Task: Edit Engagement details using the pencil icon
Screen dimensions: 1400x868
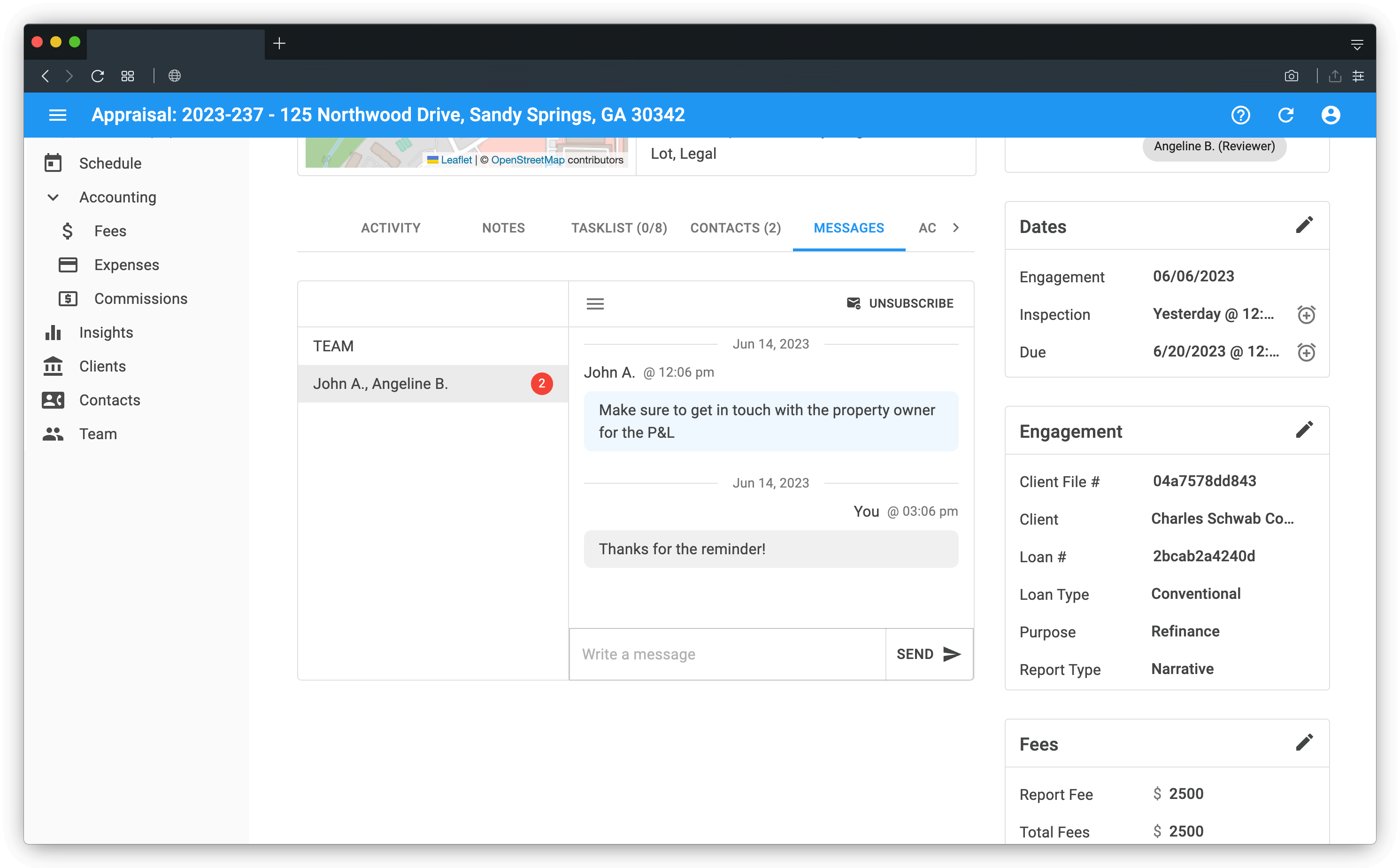Action: (x=1305, y=429)
